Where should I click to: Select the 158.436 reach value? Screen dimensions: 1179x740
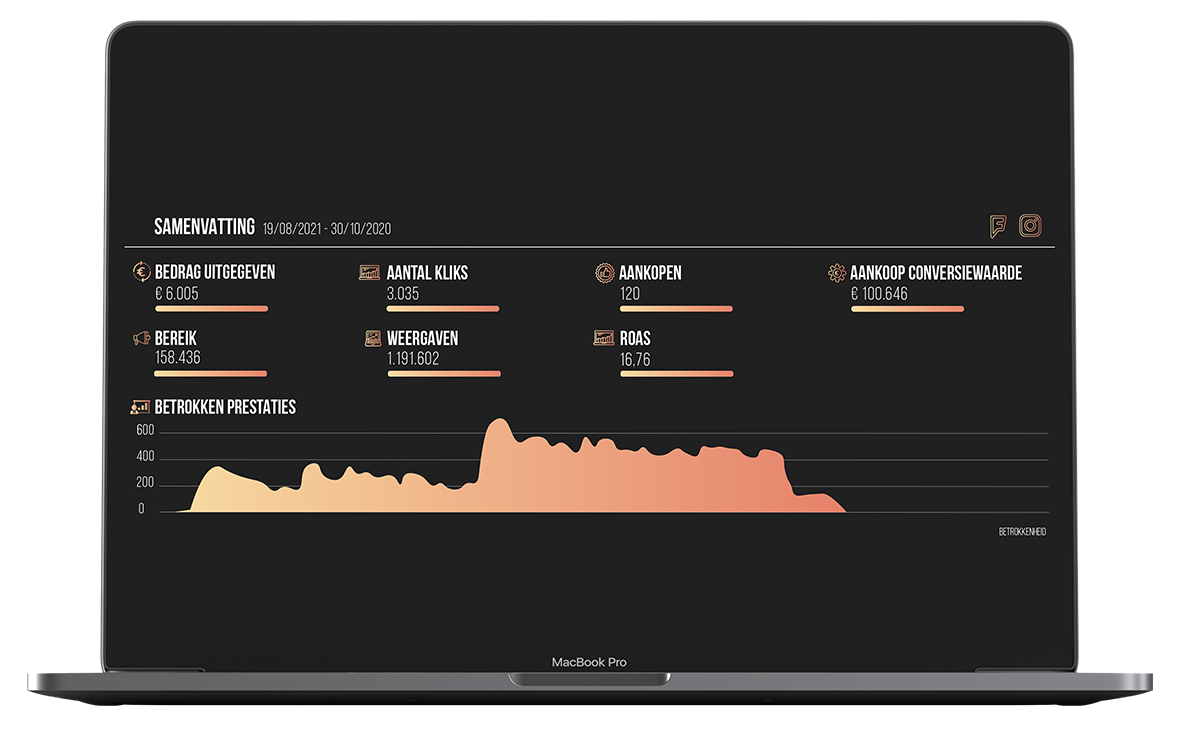click(x=178, y=358)
